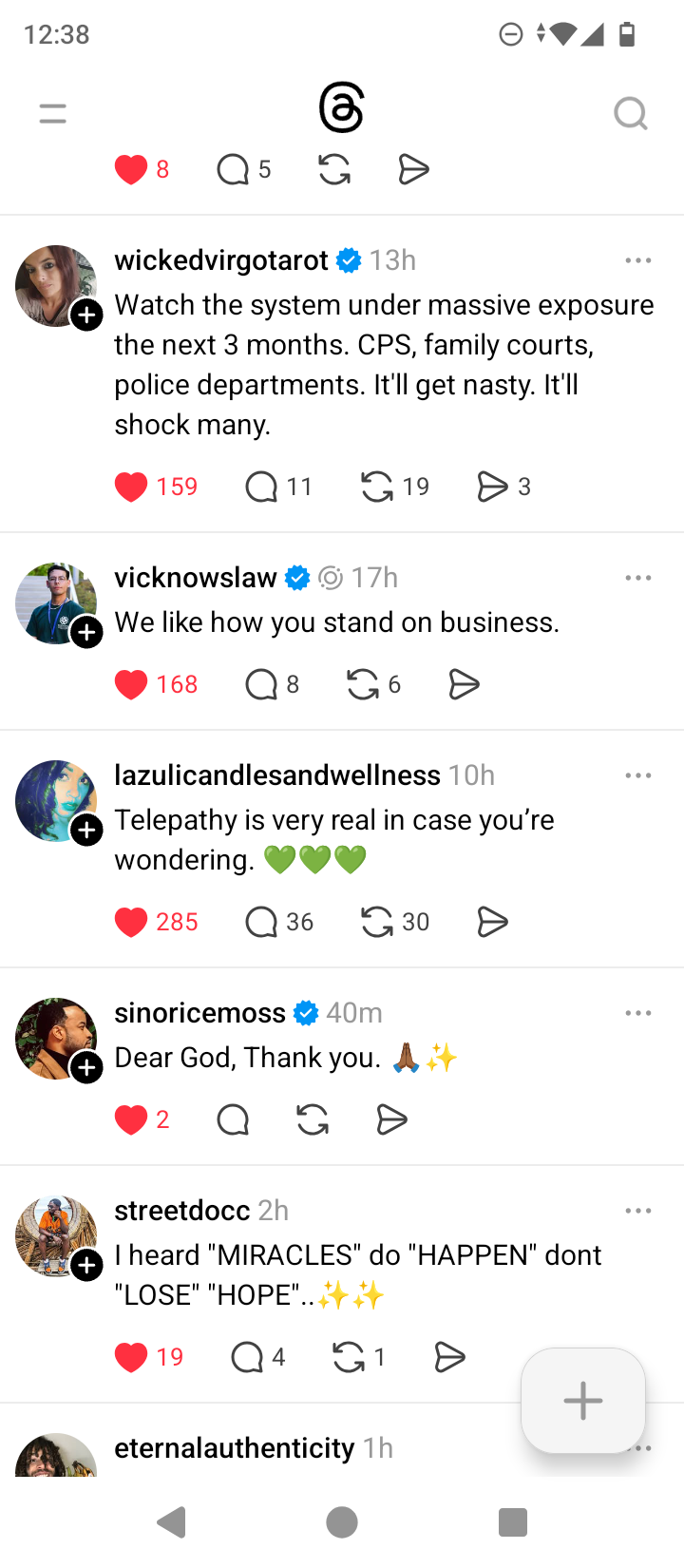
Task: Reply to the sinoricemoss post
Action: point(233,1120)
